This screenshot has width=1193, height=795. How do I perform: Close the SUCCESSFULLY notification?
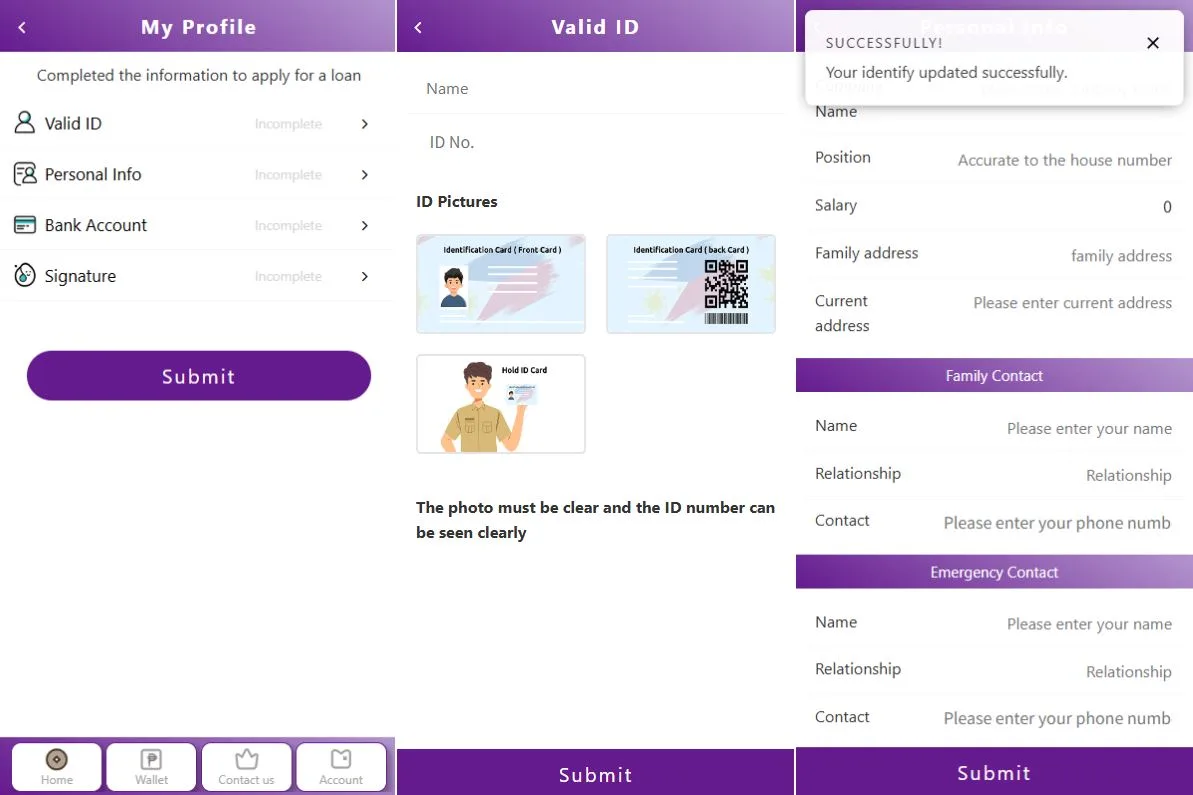pyautogui.click(x=1153, y=43)
